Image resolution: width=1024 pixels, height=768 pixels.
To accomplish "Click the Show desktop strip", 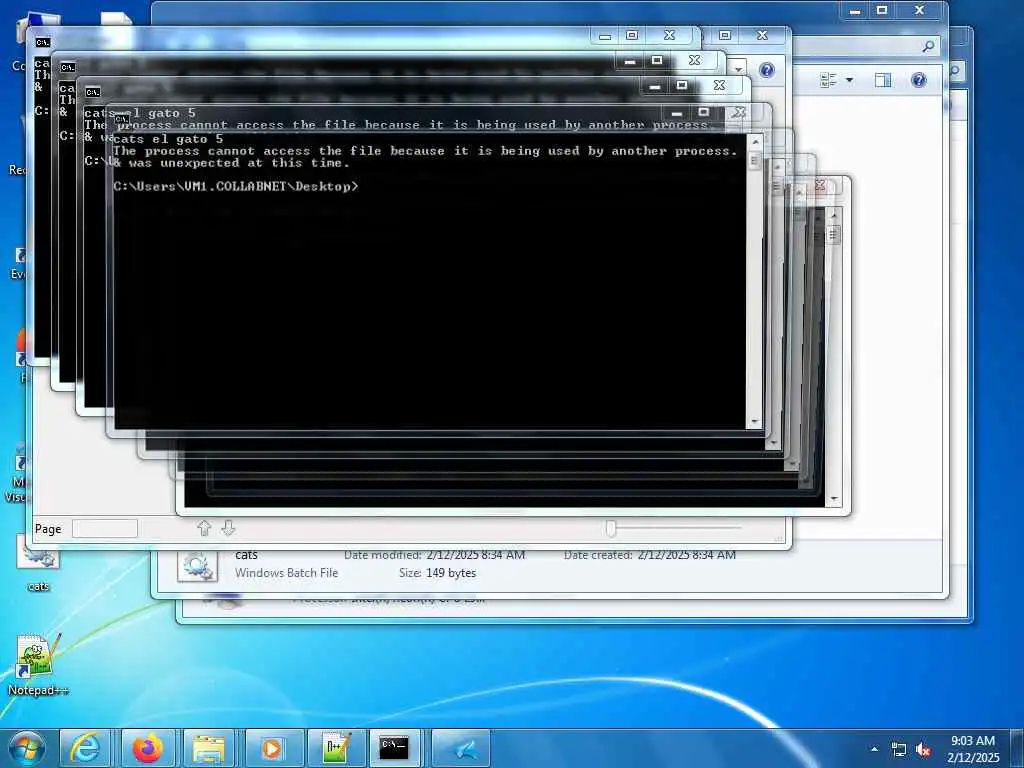I will [x=1018, y=748].
